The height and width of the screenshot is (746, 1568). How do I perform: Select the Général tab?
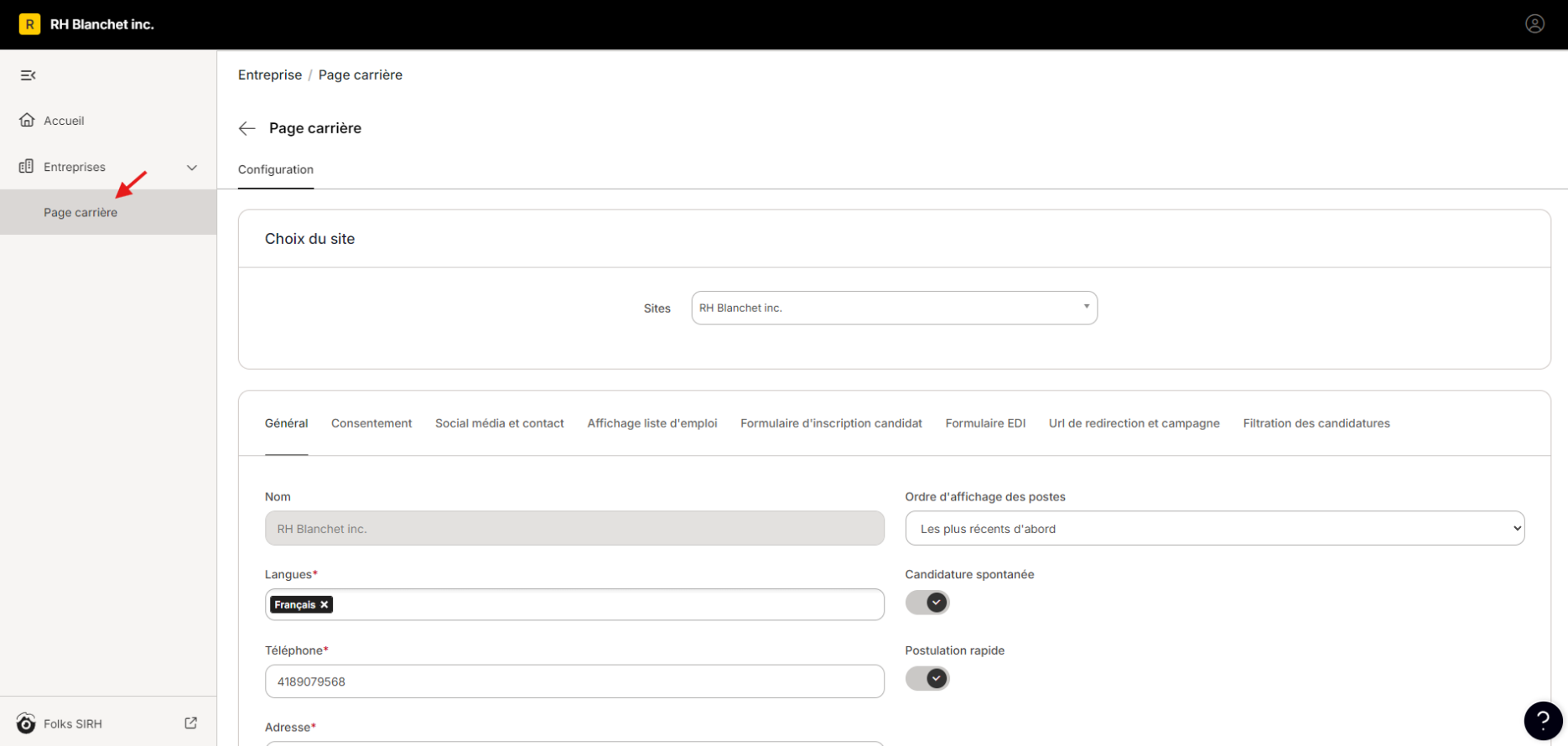287,423
